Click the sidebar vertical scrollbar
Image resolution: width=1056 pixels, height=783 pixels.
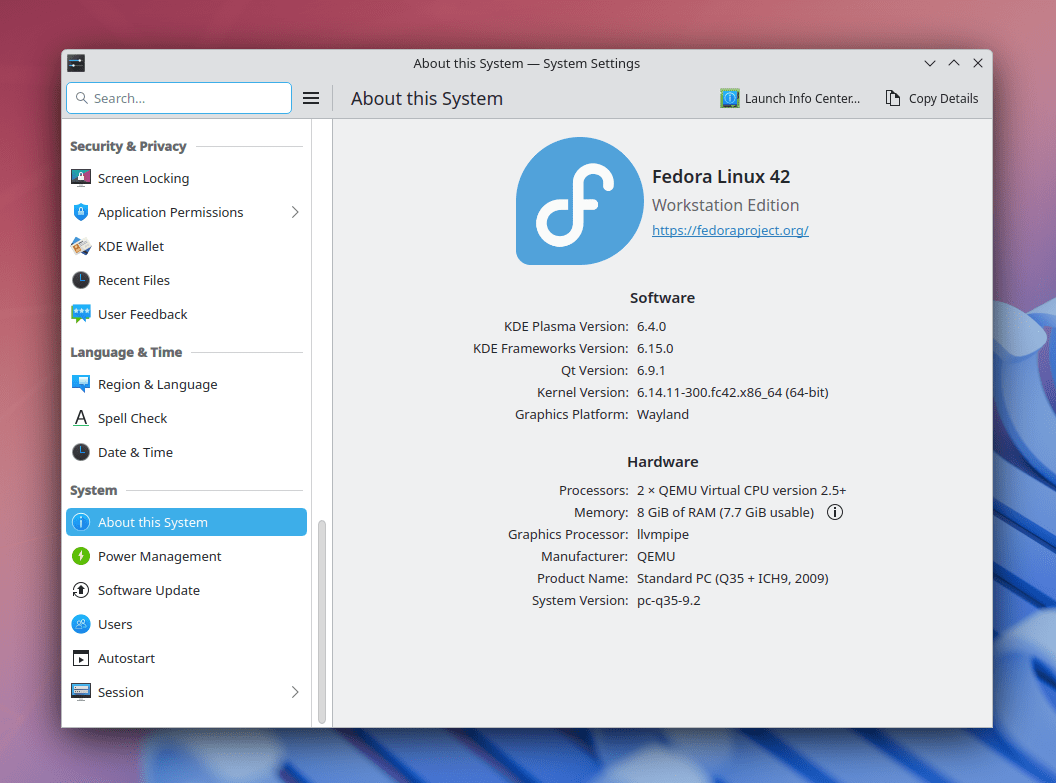pos(322,621)
